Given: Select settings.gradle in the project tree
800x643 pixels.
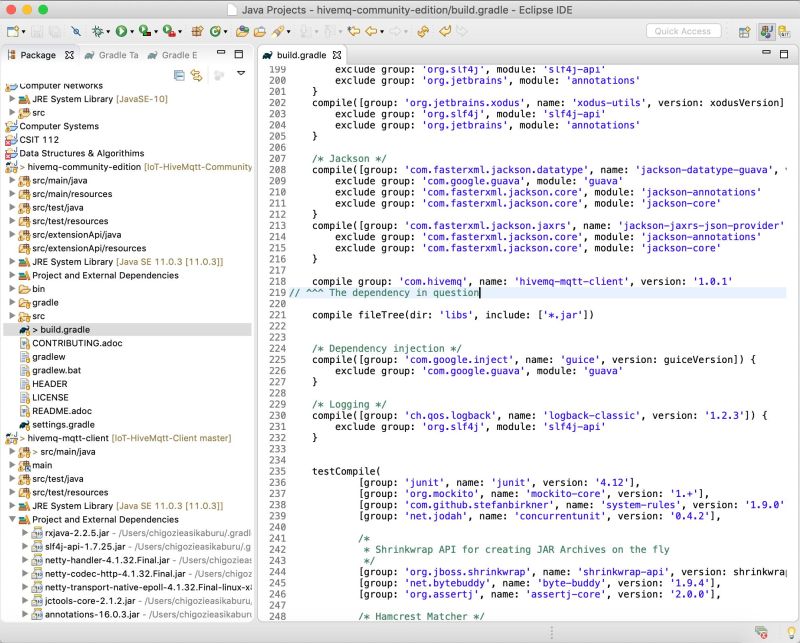Looking at the screenshot, I should [x=62, y=424].
